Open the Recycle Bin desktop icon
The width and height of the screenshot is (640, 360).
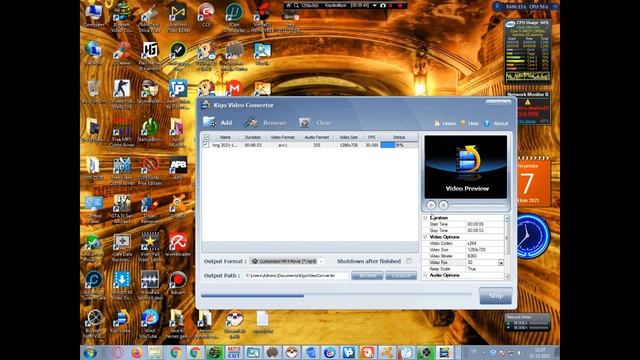93,92
